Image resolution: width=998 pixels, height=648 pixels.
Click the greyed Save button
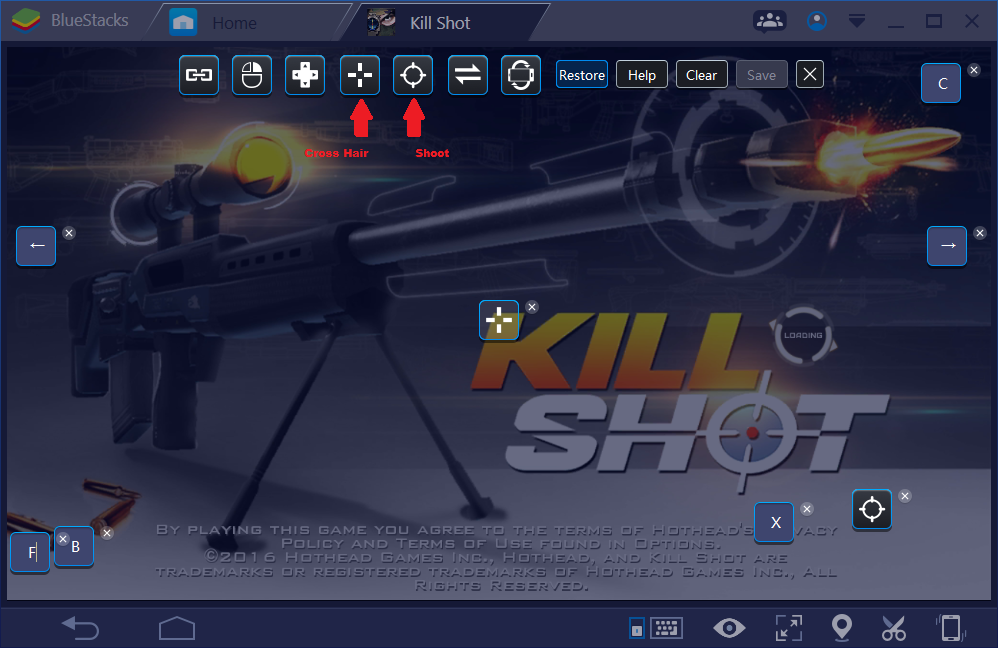tap(761, 75)
